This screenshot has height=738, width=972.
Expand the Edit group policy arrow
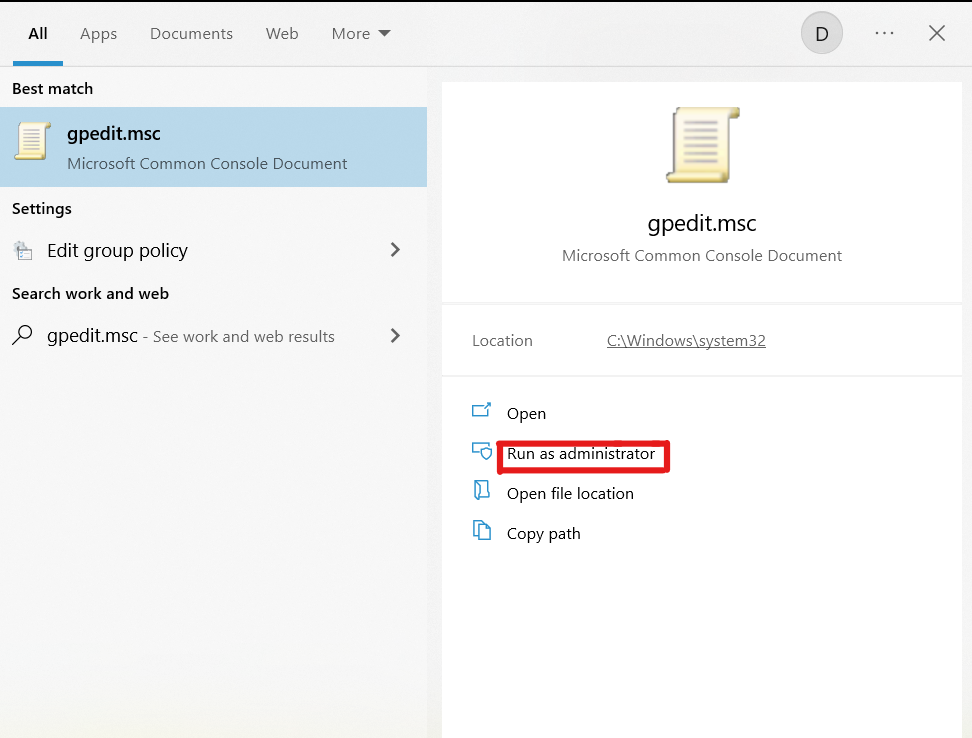[395, 250]
